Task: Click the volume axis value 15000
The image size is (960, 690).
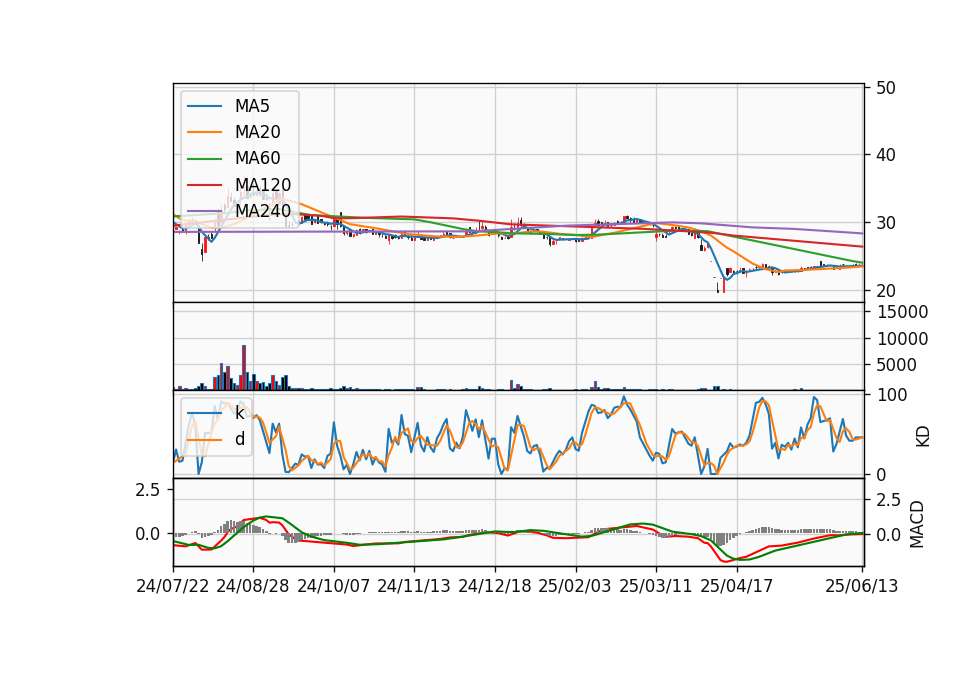Action: point(902,312)
